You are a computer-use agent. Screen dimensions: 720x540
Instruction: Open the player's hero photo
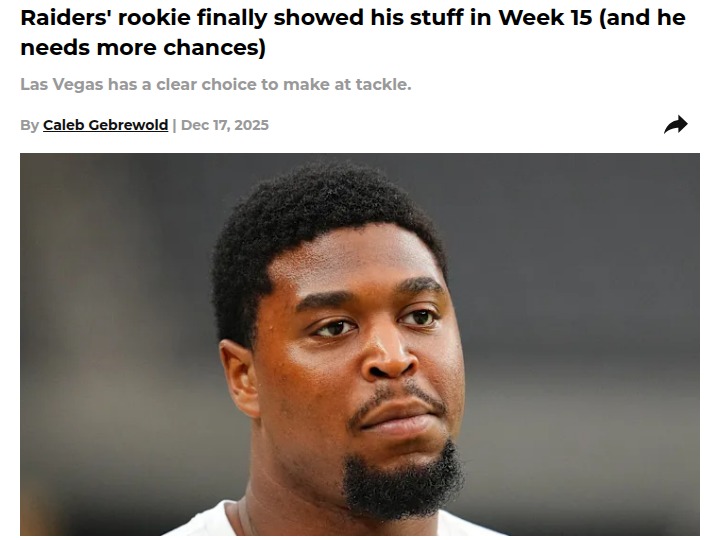pyautogui.click(x=360, y=344)
